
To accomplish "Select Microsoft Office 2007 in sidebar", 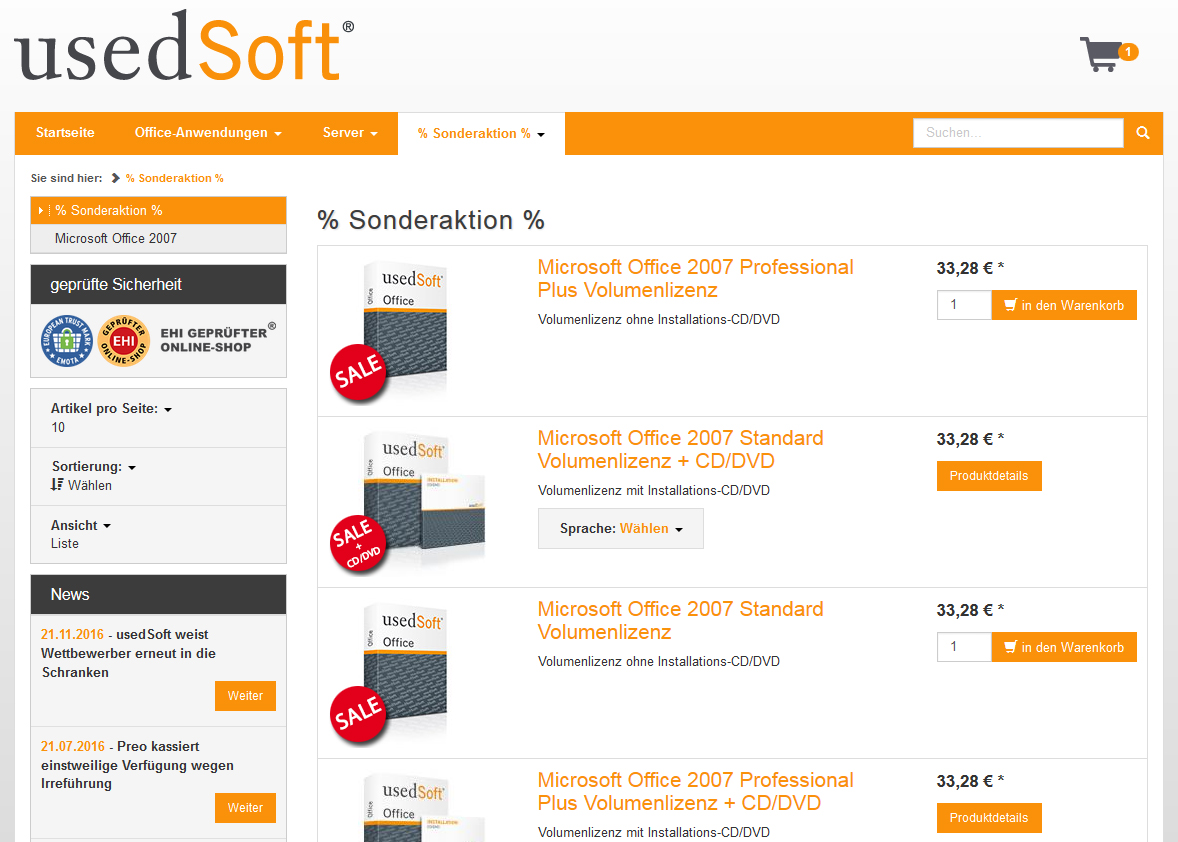I will pos(116,239).
